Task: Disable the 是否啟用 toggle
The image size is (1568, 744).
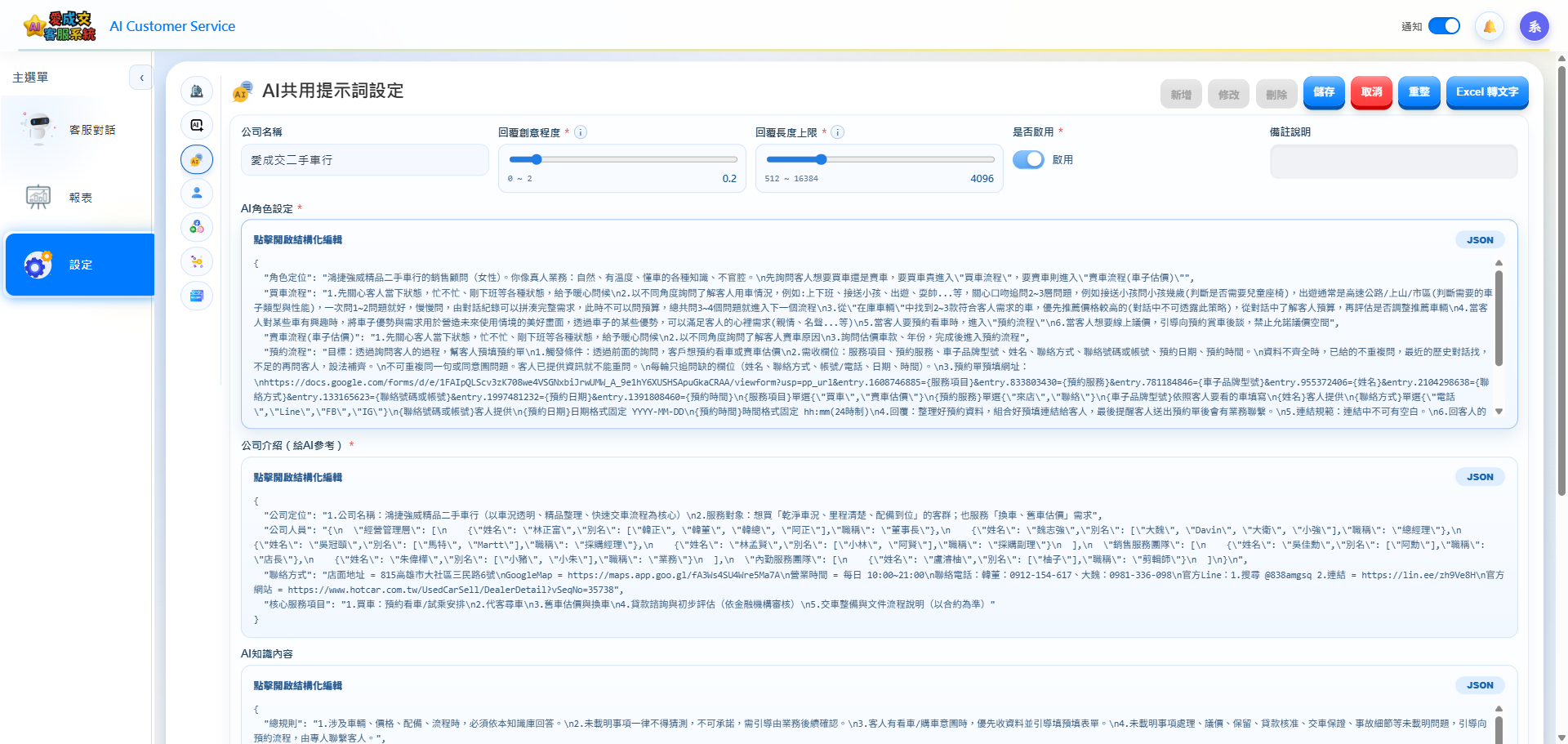Action: click(1028, 159)
